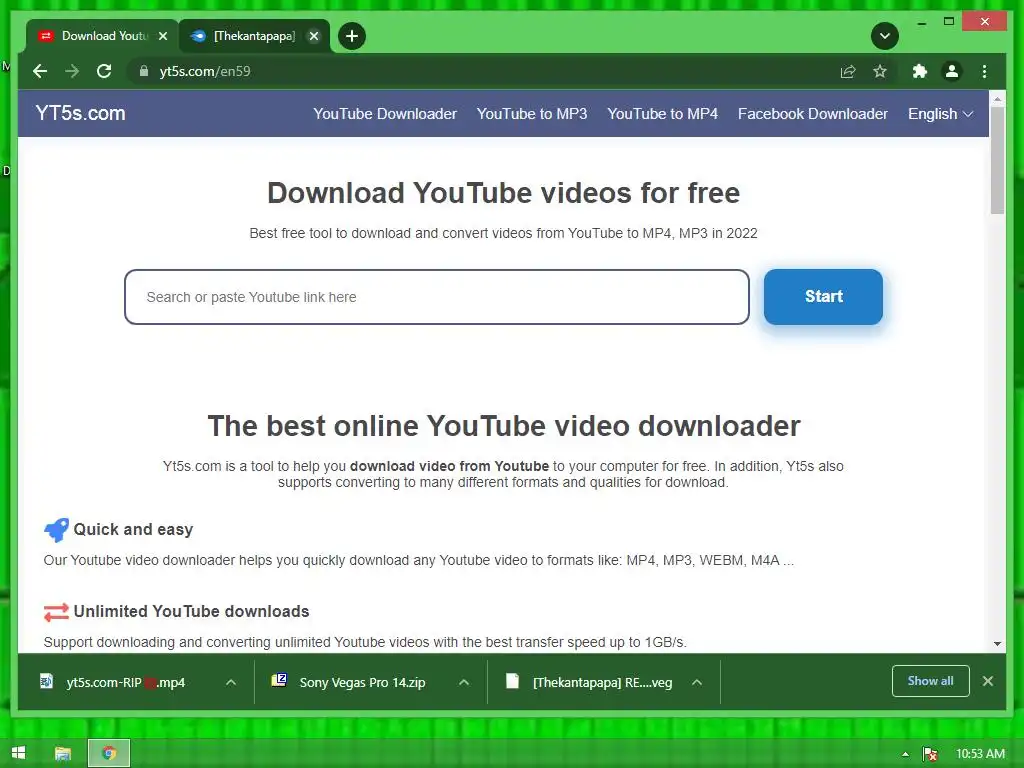
Task: Click the blue Start button
Action: 823,296
